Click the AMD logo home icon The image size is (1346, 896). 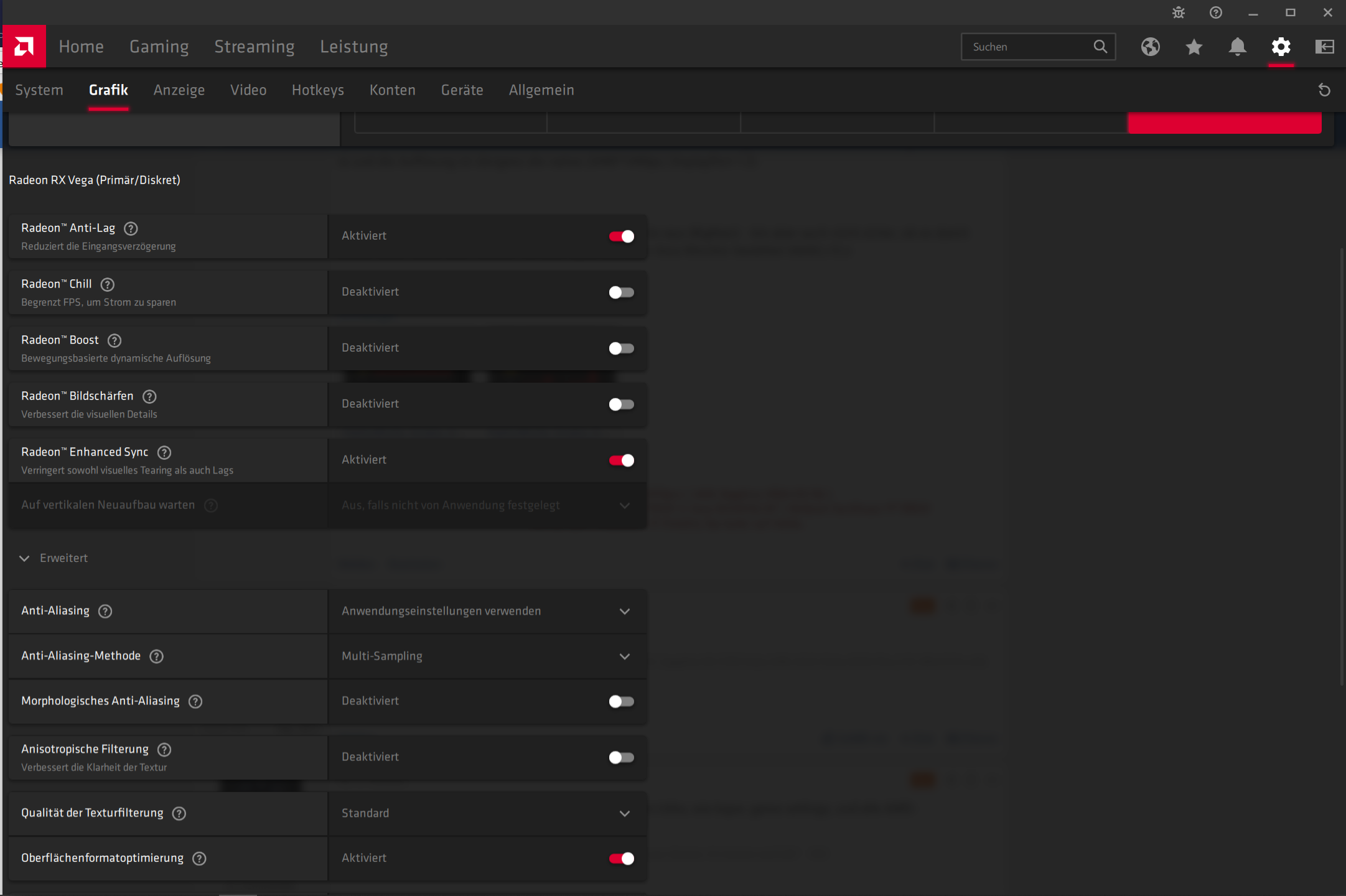click(24, 46)
